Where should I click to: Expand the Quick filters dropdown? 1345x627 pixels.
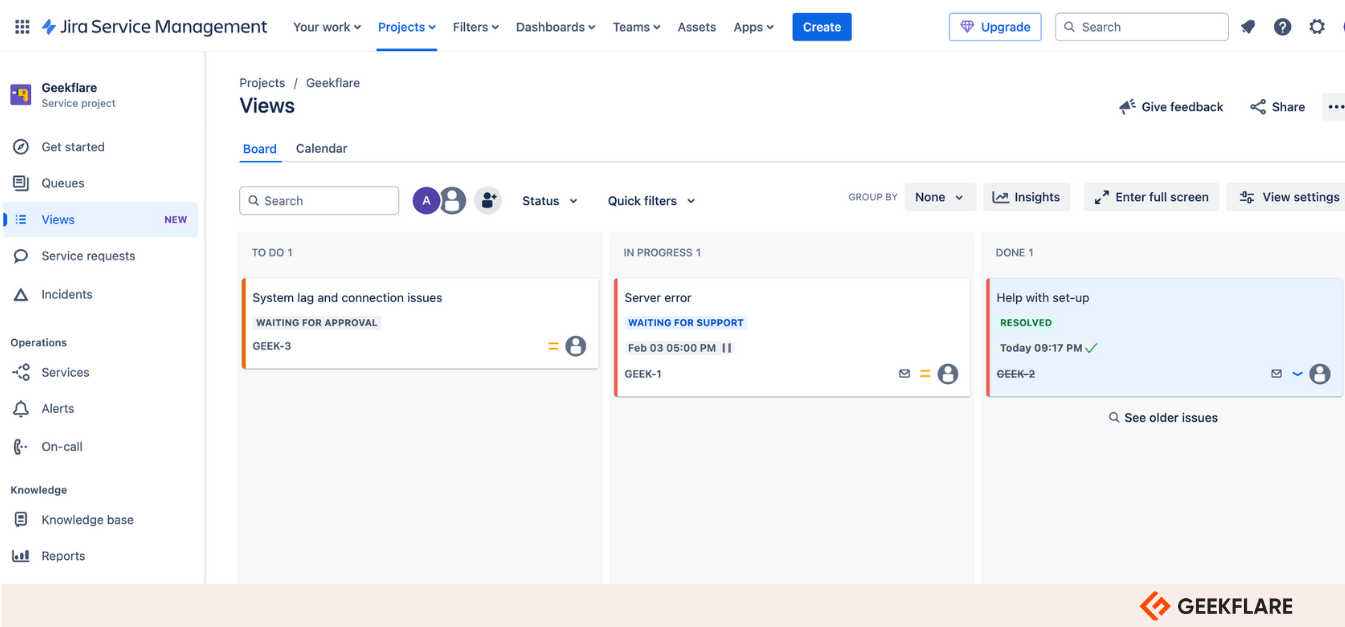click(651, 201)
